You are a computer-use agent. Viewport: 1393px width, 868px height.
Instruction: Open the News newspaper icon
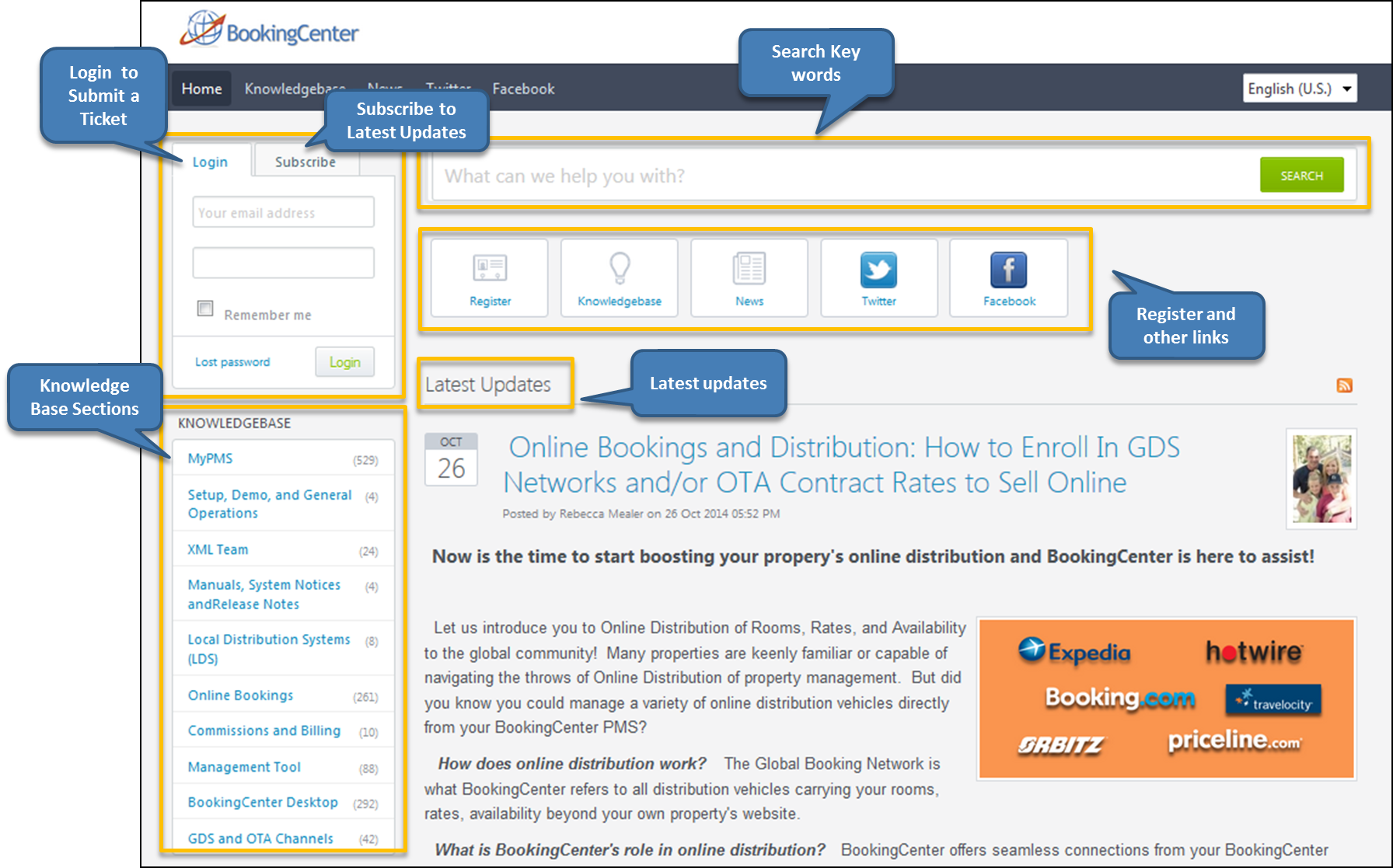[749, 268]
